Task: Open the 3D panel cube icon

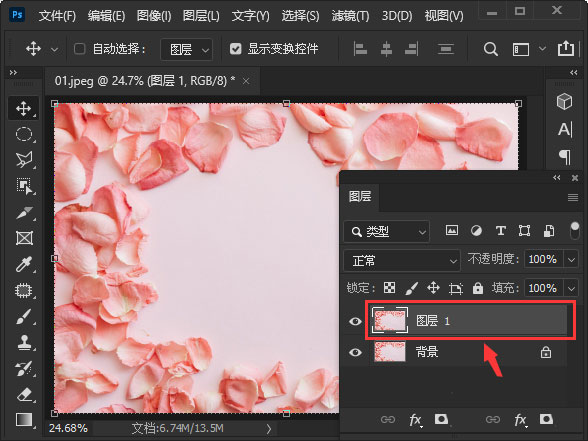Action: tap(564, 101)
